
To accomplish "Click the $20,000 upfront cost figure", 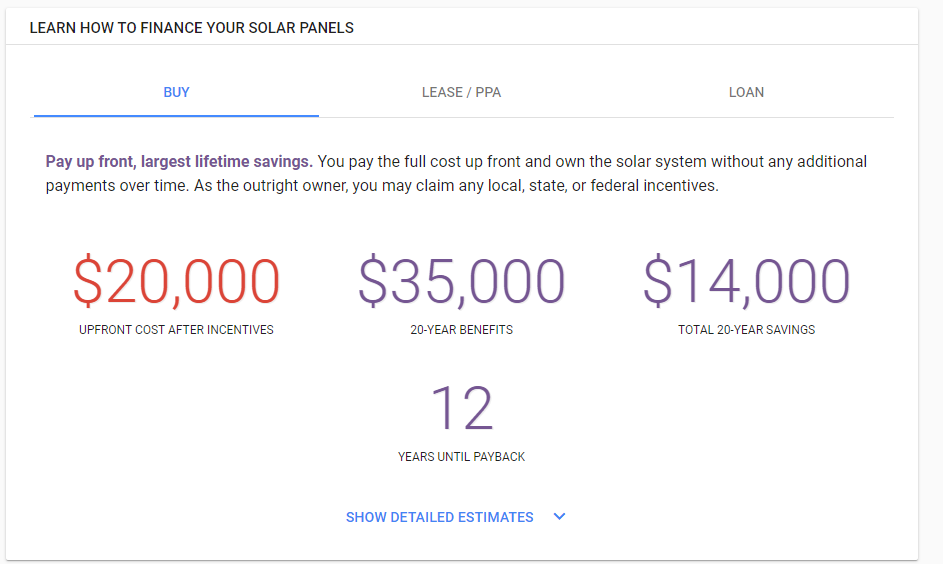I will pyautogui.click(x=176, y=281).
